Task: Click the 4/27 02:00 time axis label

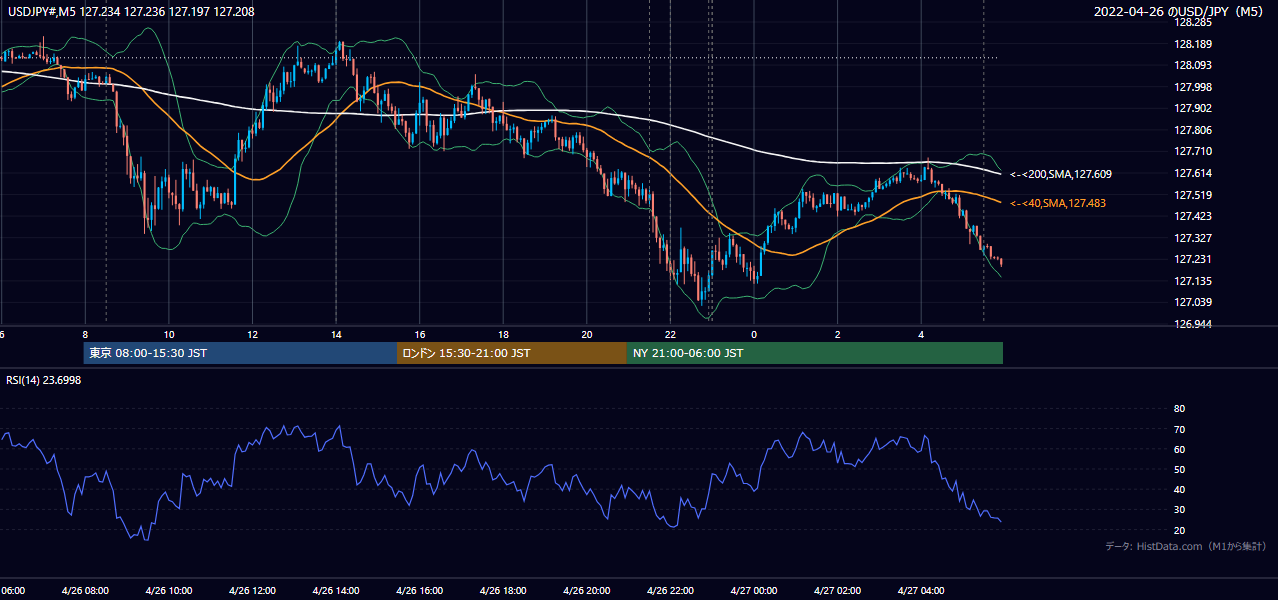Action: click(836, 590)
